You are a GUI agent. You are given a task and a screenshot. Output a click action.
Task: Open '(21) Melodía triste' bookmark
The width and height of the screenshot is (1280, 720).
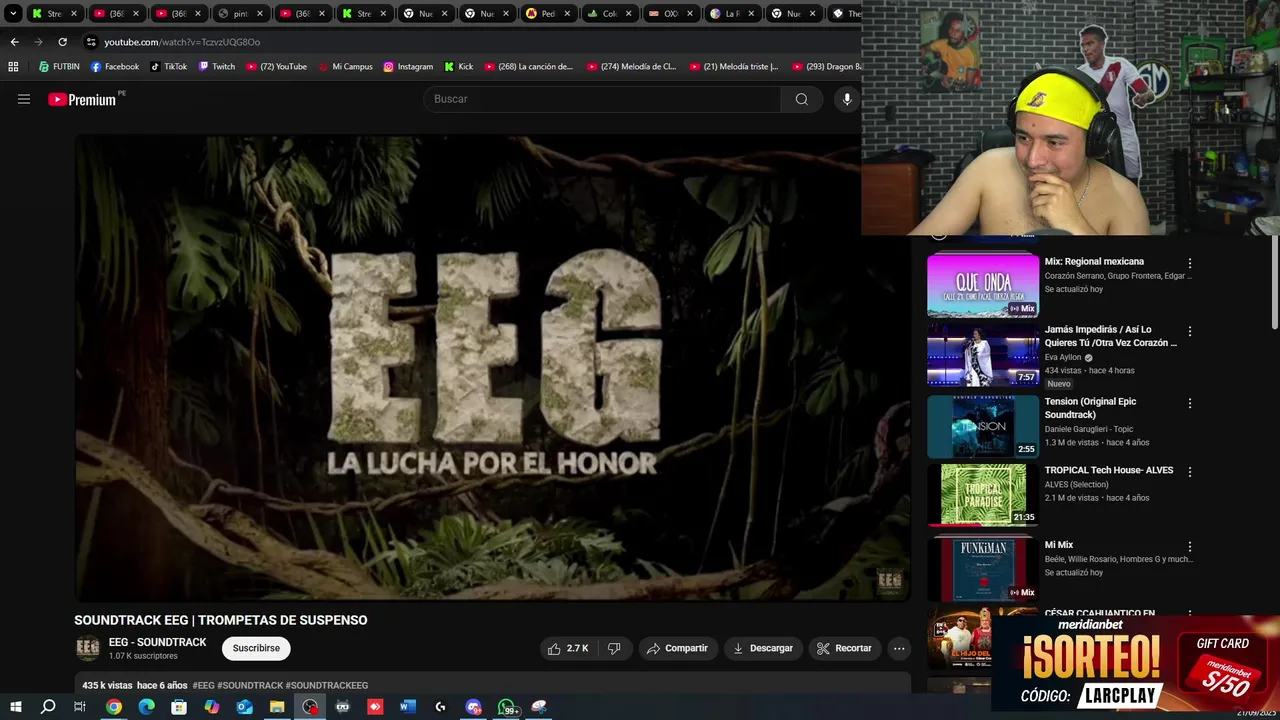coord(733,67)
